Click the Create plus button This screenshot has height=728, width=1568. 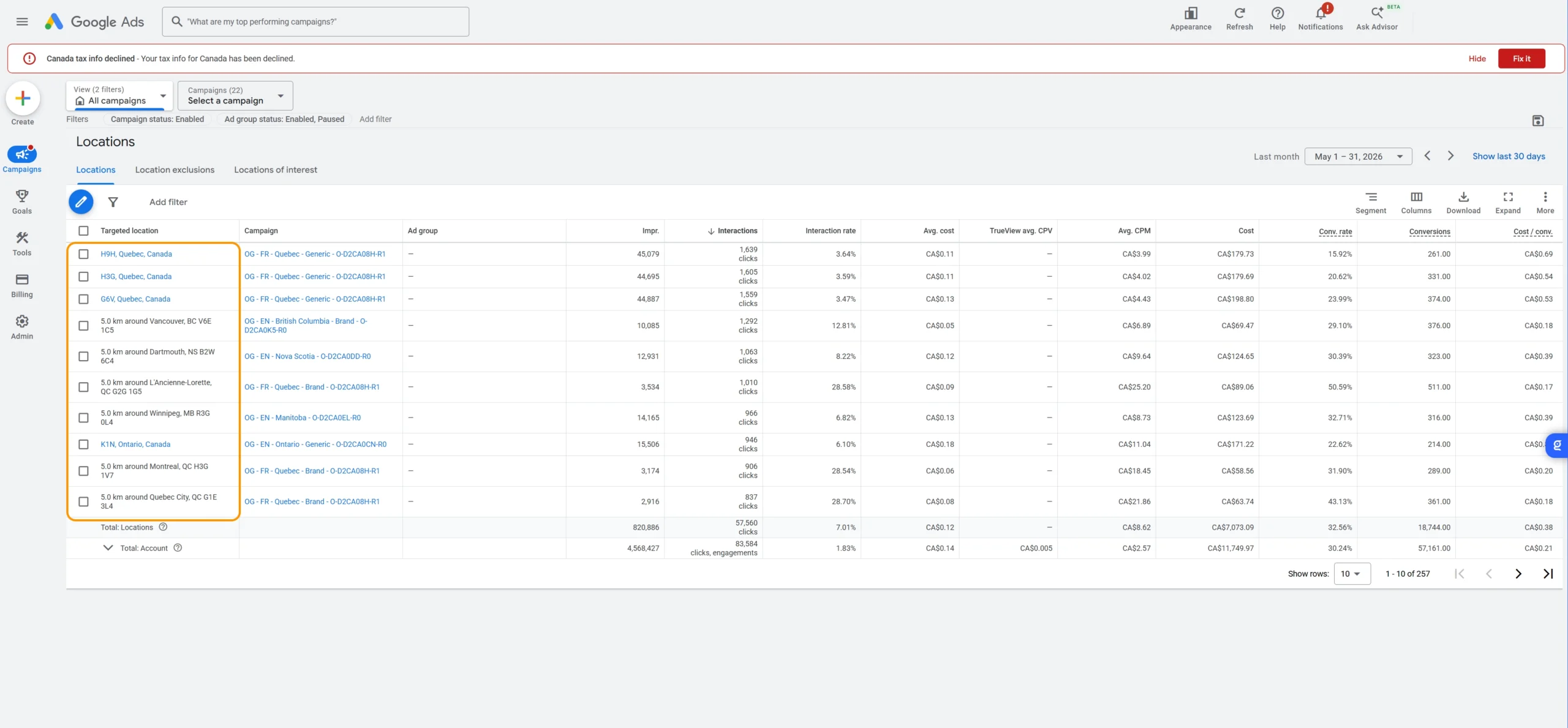[x=23, y=98]
